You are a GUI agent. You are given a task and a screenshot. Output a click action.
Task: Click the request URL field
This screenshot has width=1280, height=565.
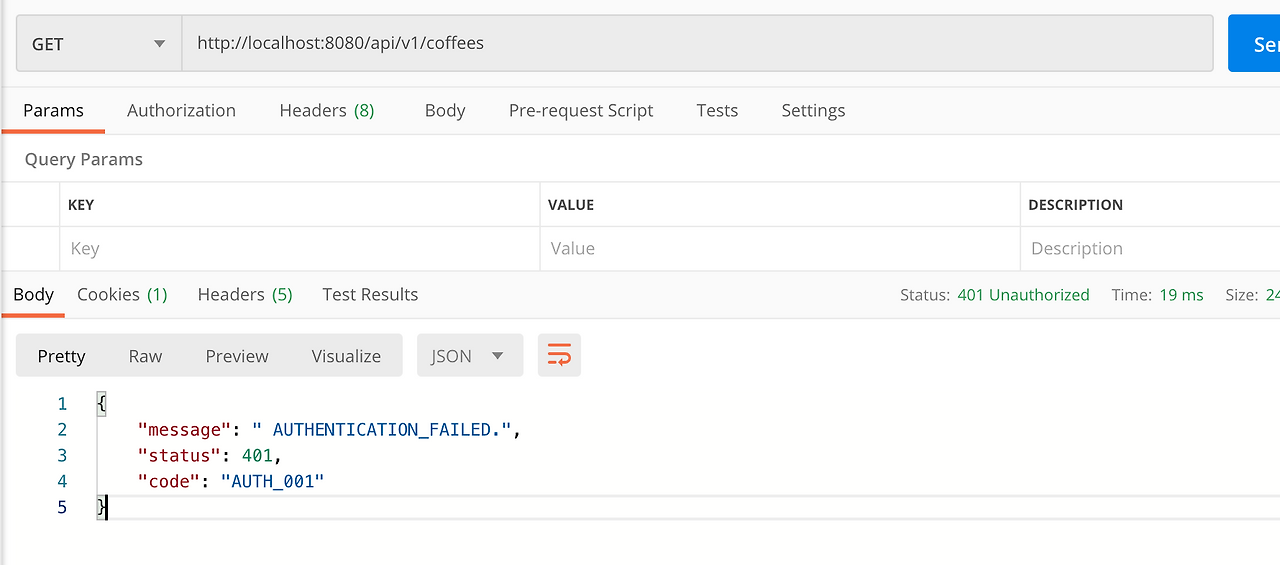tap(696, 44)
